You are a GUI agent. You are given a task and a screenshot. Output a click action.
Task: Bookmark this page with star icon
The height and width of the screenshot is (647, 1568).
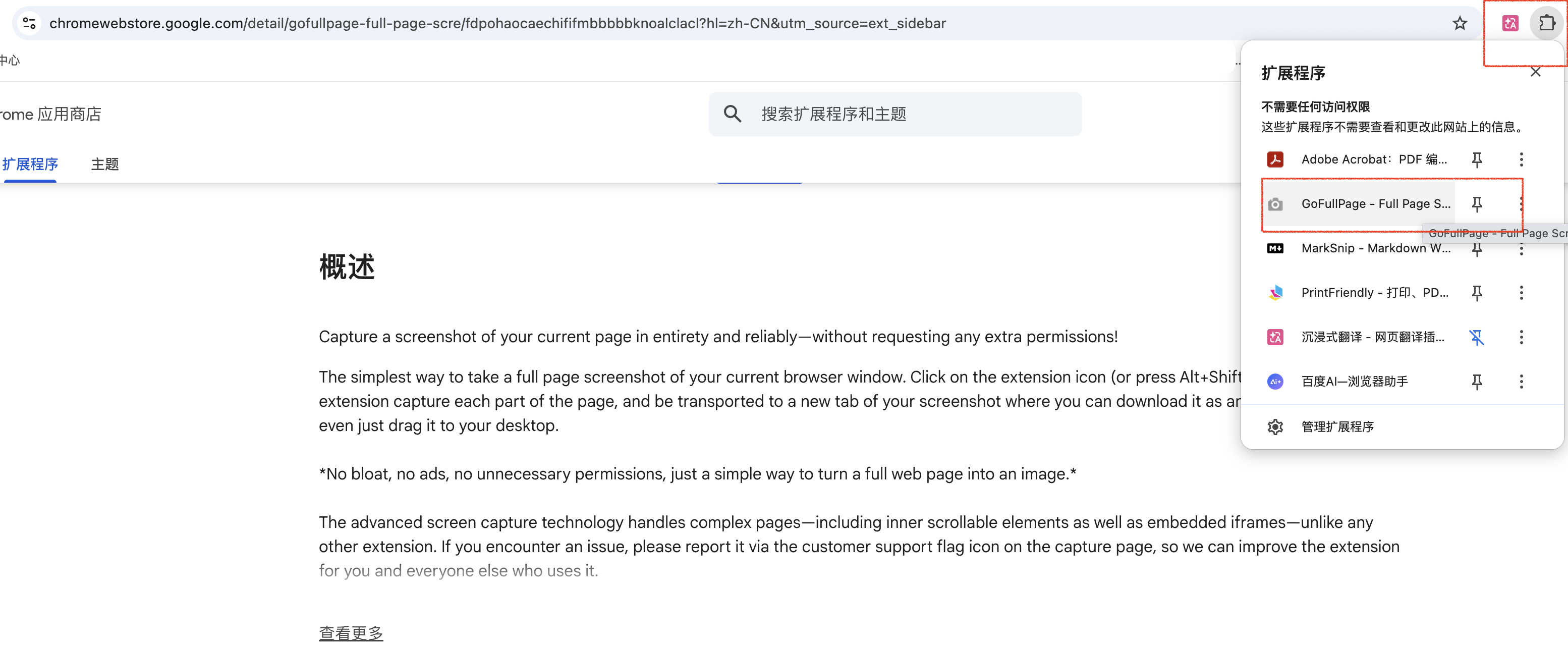click(1460, 23)
